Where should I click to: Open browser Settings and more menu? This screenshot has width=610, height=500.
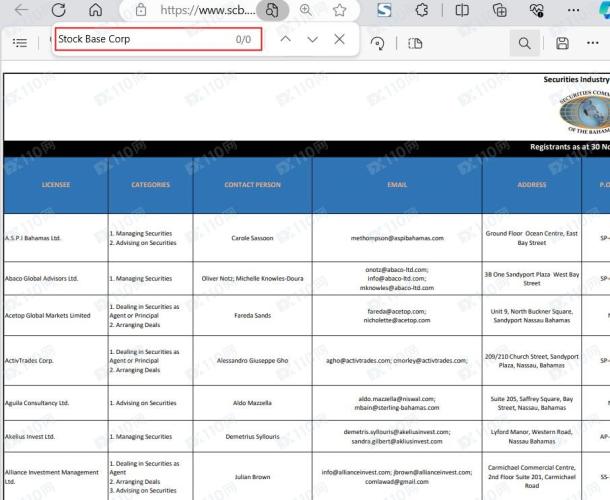pyautogui.click(x=573, y=10)
